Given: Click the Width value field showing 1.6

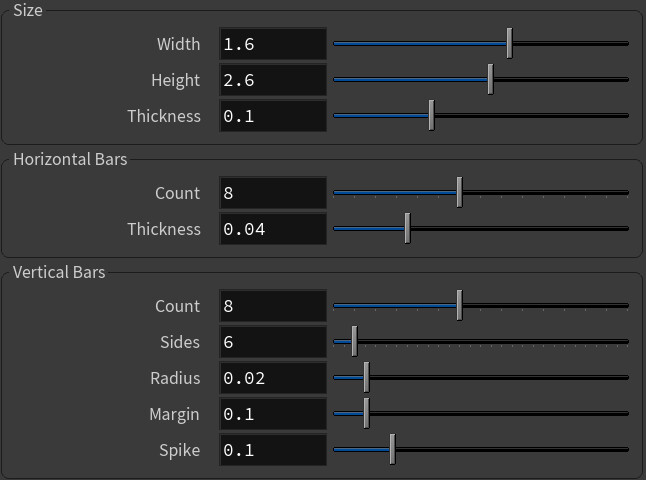Looking at the screenshot, I should 273,44.
